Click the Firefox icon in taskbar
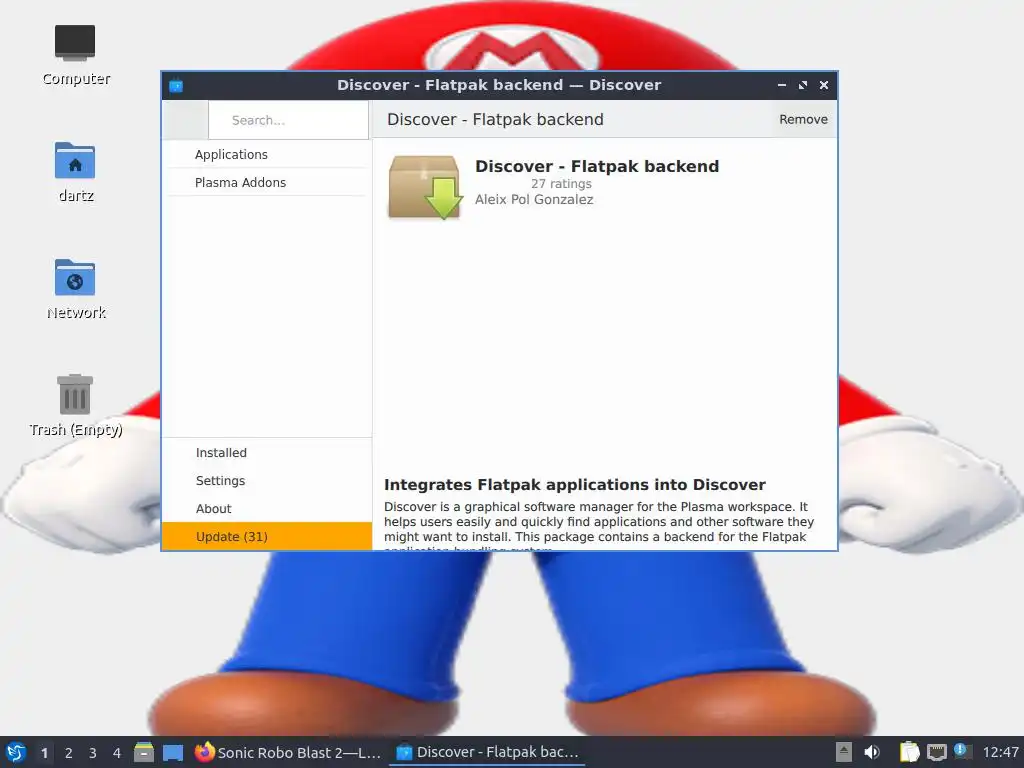This screenshot has width=1024, height=768. pos(204,752)
